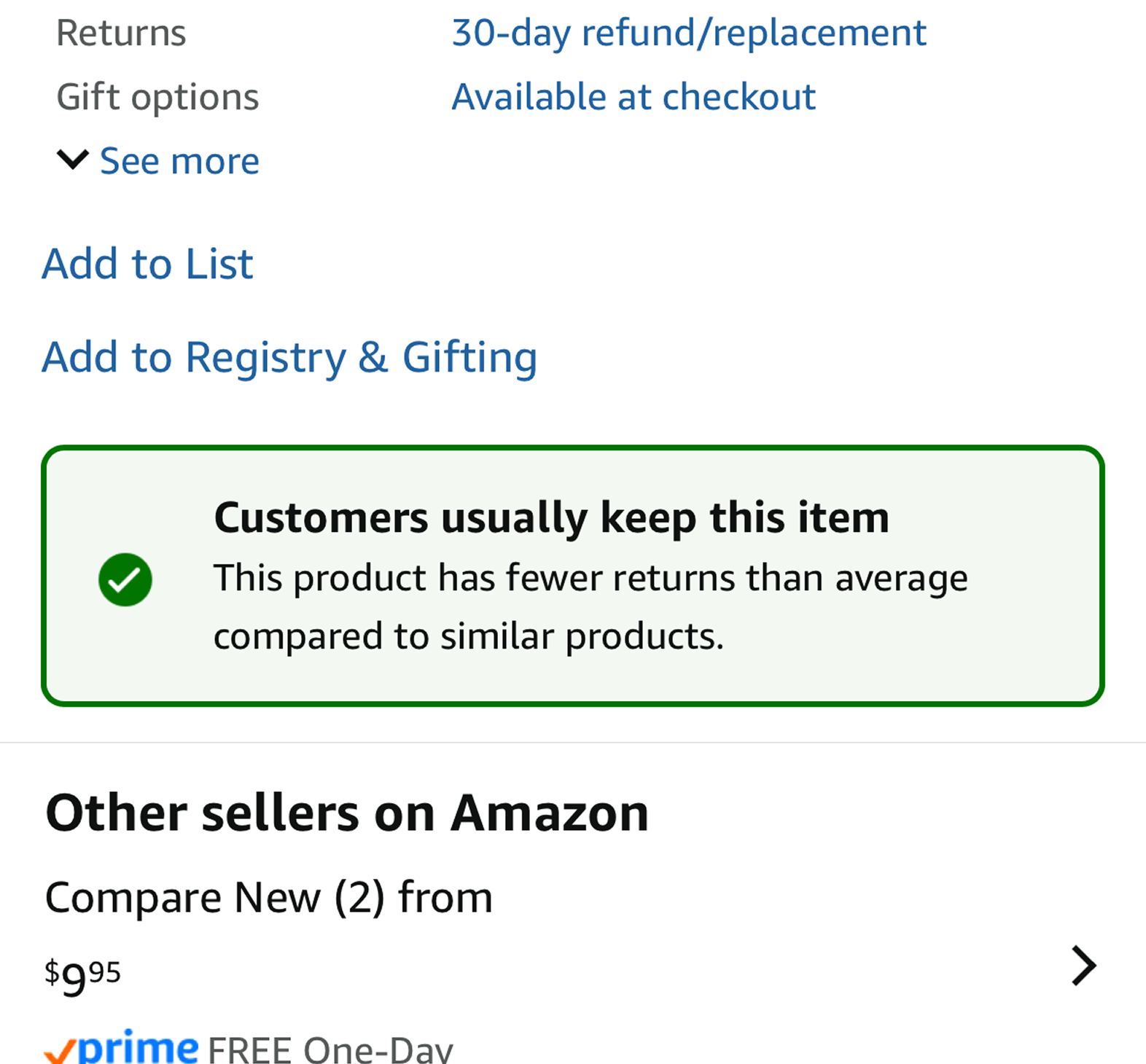Click the Returns label
This screenshot has height=1064, width=1146.
121,34
